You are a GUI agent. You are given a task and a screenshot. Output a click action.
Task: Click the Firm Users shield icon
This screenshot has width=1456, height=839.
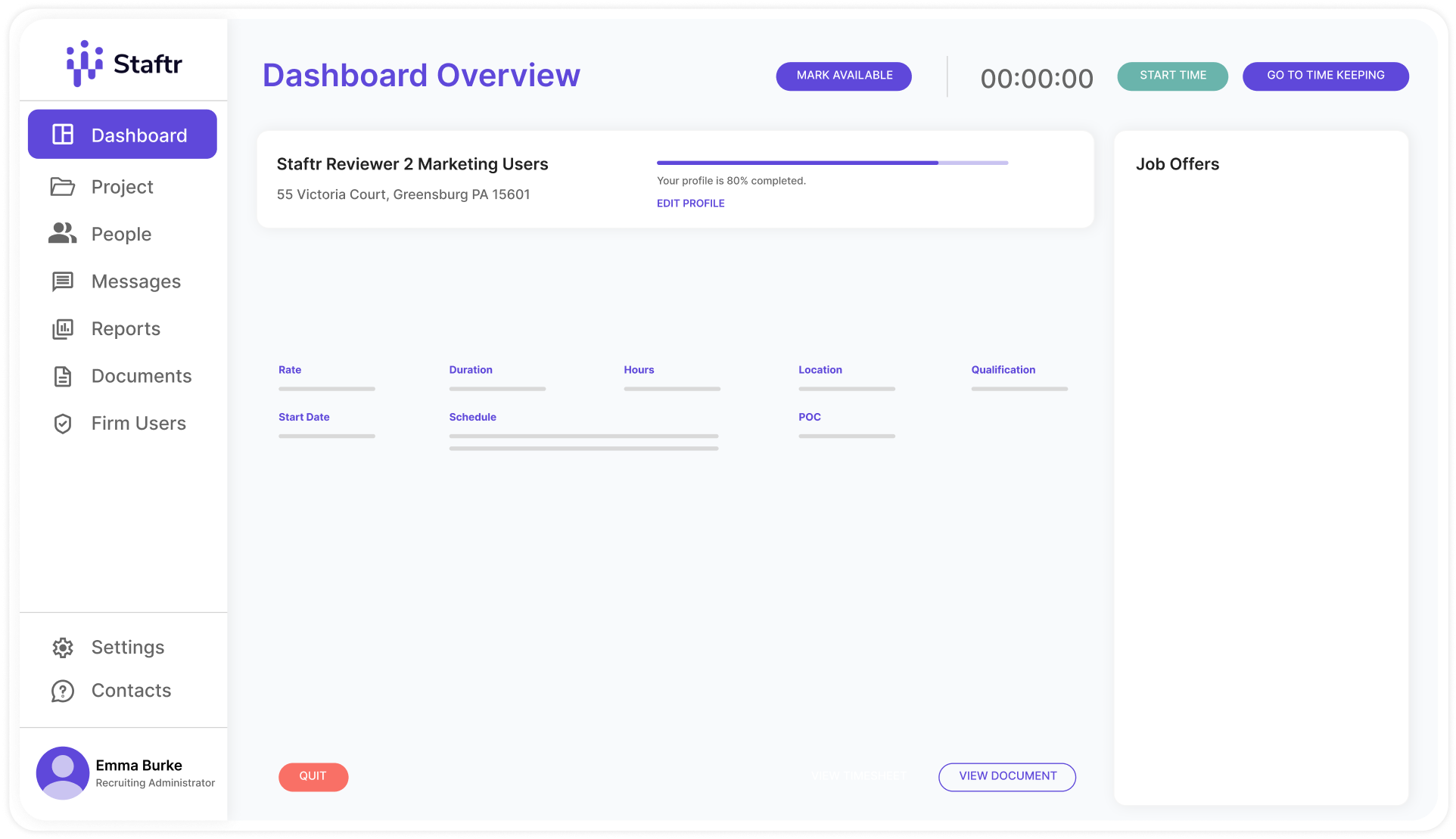click(x=63, y=424)
